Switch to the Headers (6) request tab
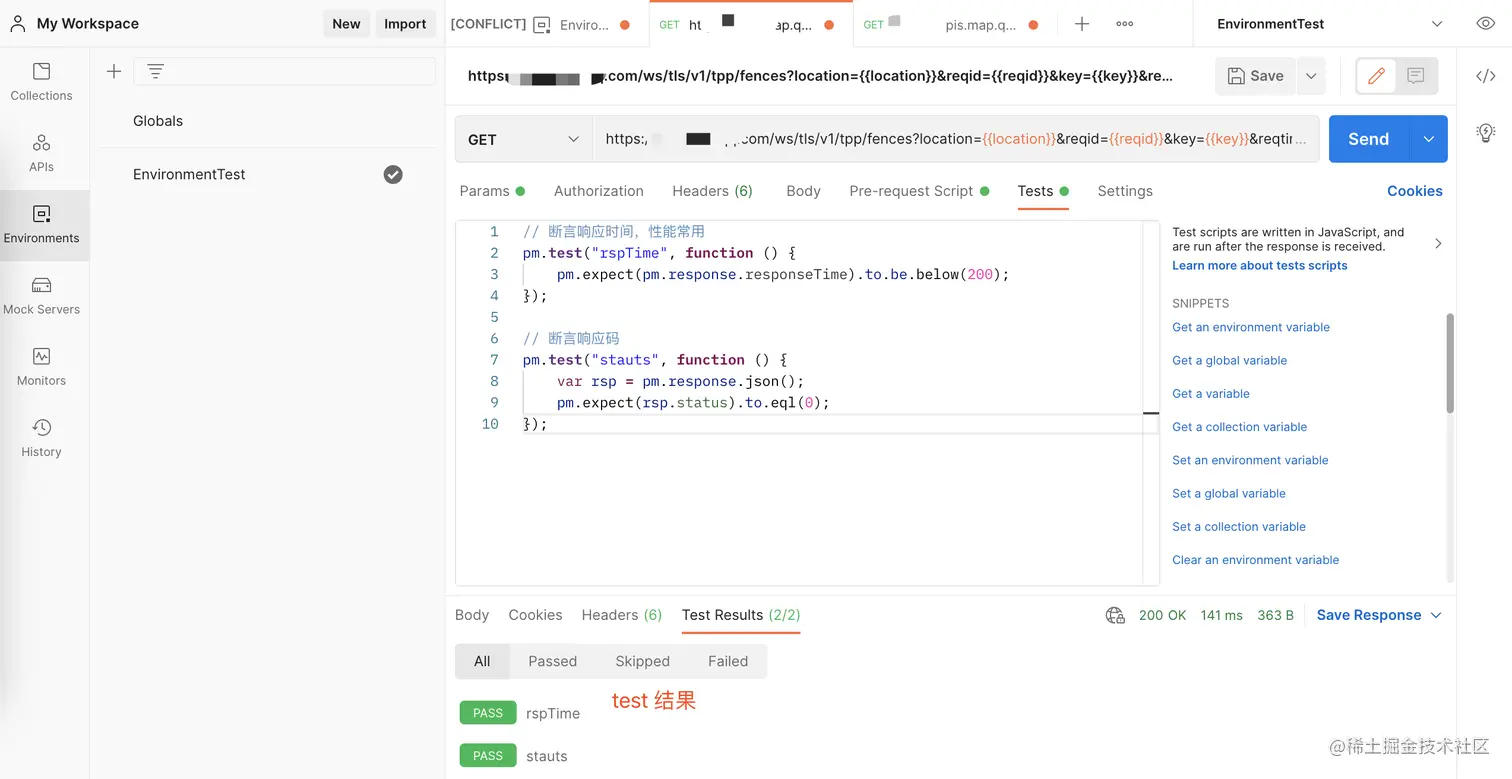 click(x=712, y=191)
